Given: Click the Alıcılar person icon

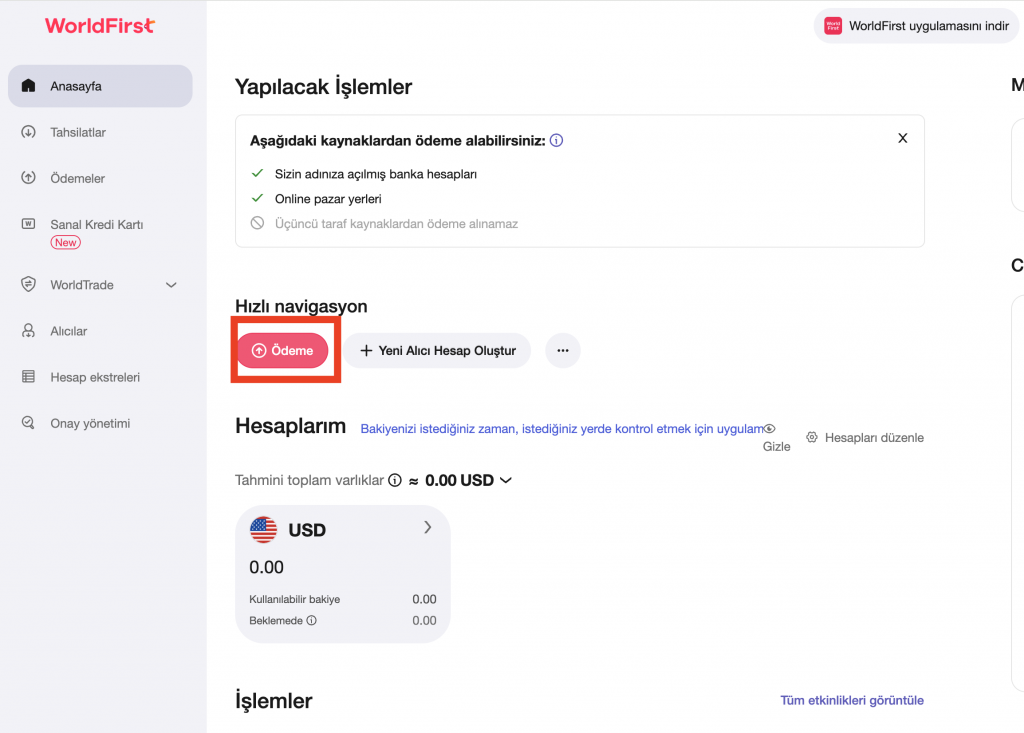Looking at the screenshot, I should pyautogui.click(x=29, y=331).
